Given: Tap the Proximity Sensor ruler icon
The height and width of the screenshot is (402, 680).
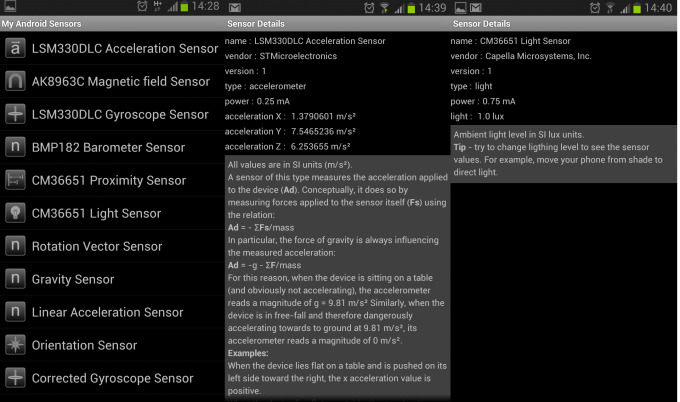Looking at the screenshot, I should (x=15, y=181).
